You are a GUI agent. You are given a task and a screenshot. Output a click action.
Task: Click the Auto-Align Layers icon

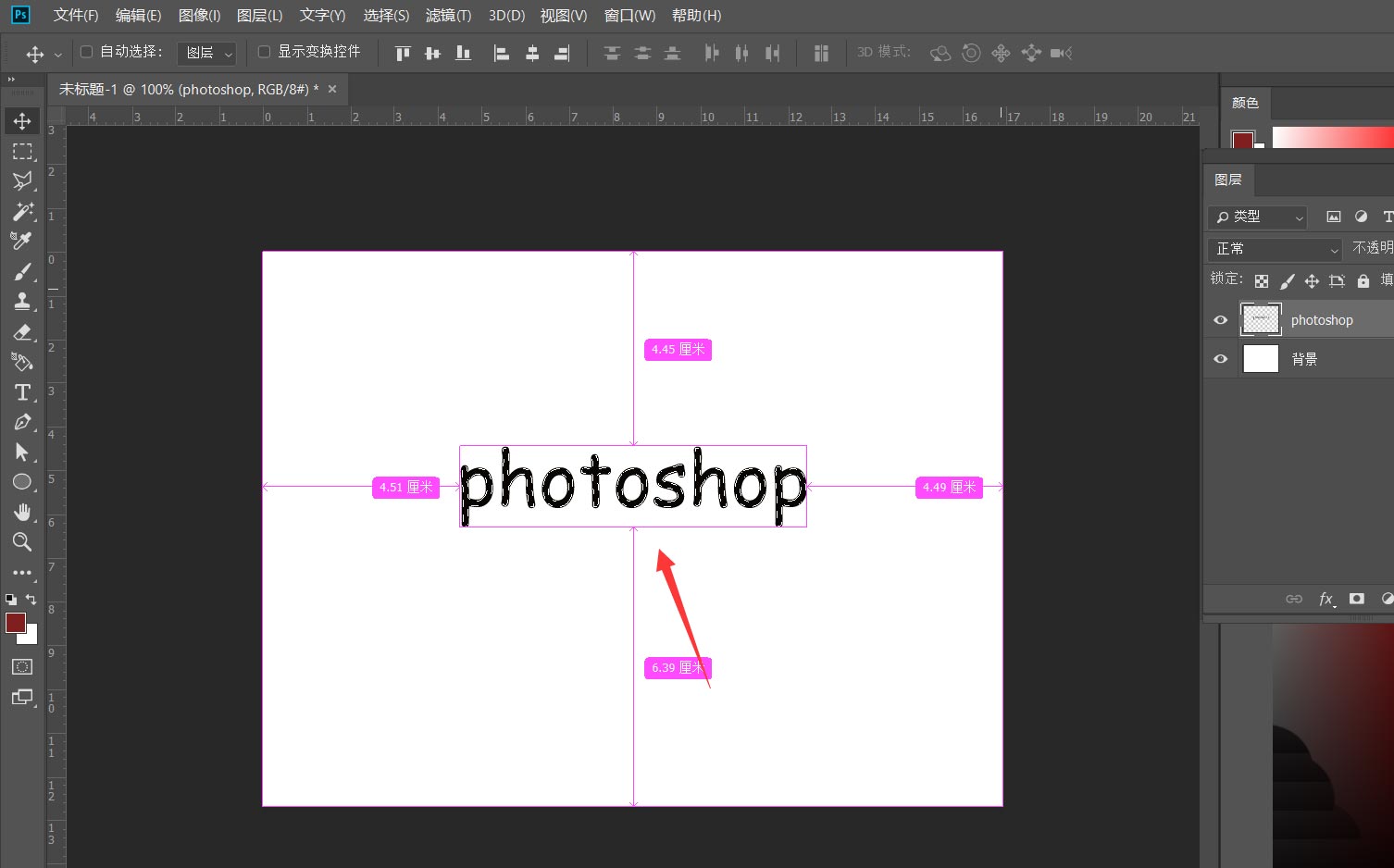tap(821, 53)
